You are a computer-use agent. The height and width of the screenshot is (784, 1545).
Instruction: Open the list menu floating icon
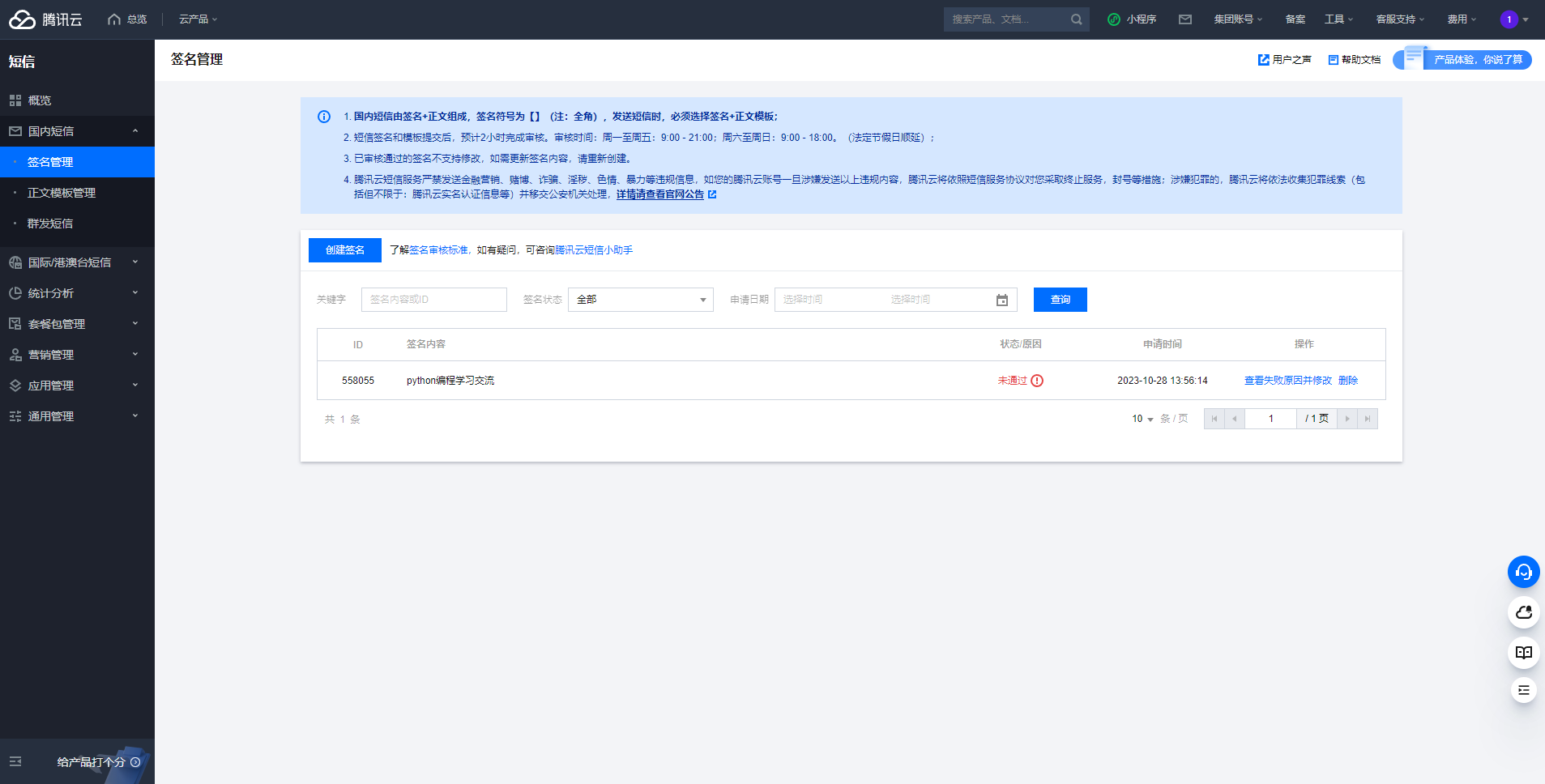1524,690
